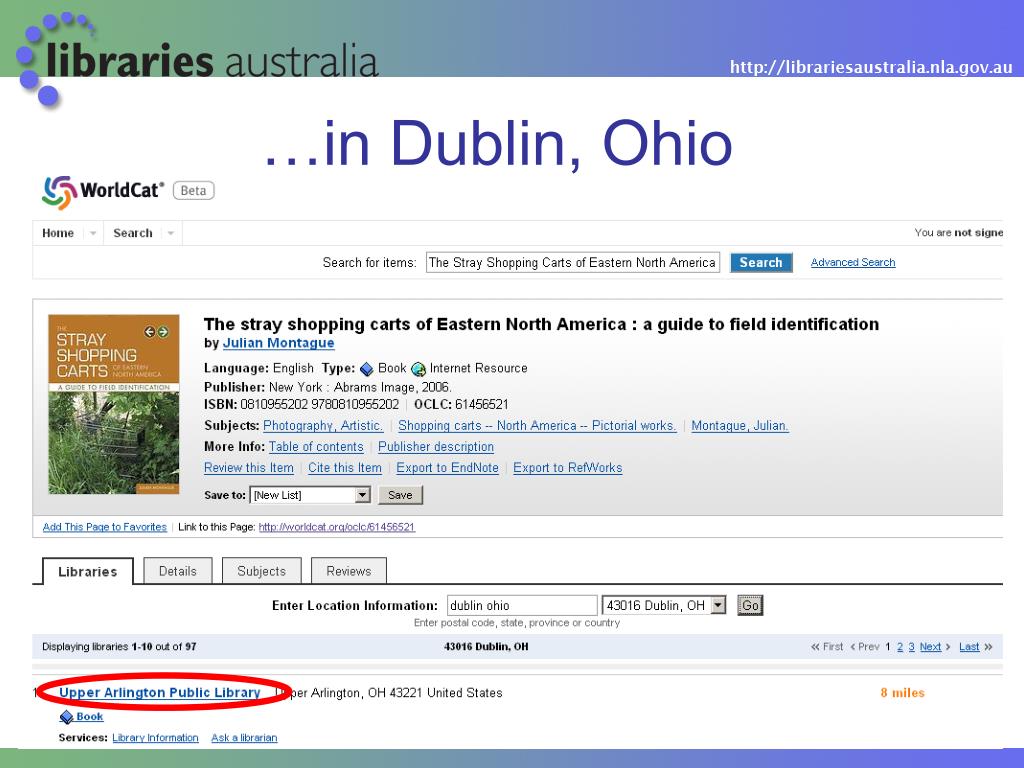Expand the Save to list dropdown

click(362, 495)
